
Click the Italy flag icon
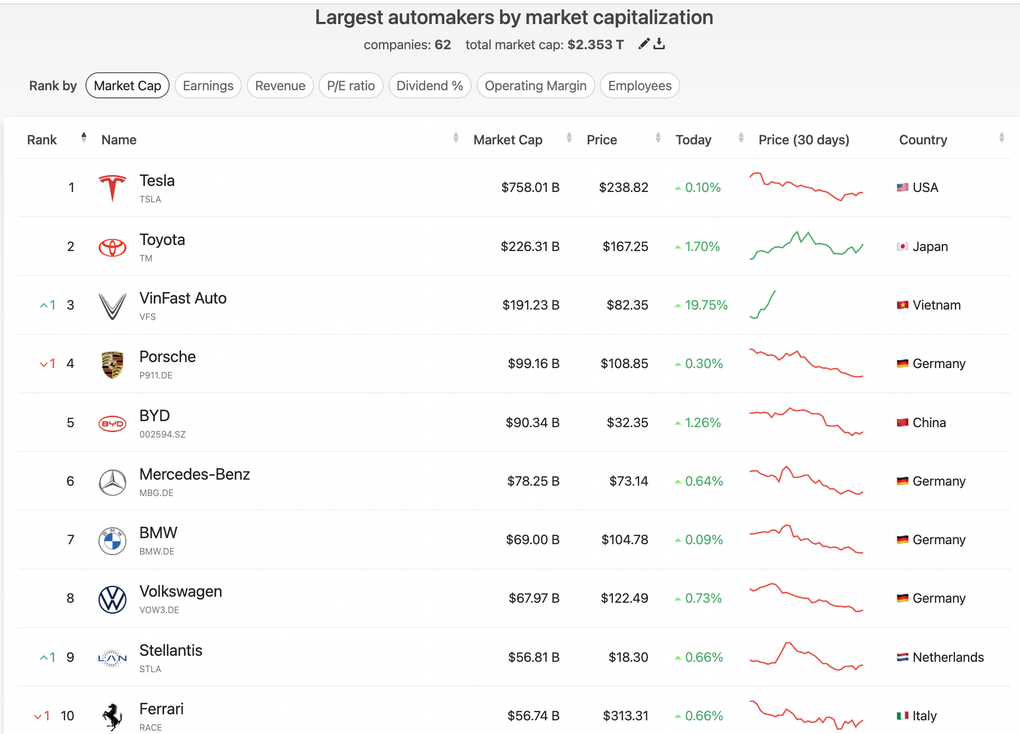coord(902,716)
